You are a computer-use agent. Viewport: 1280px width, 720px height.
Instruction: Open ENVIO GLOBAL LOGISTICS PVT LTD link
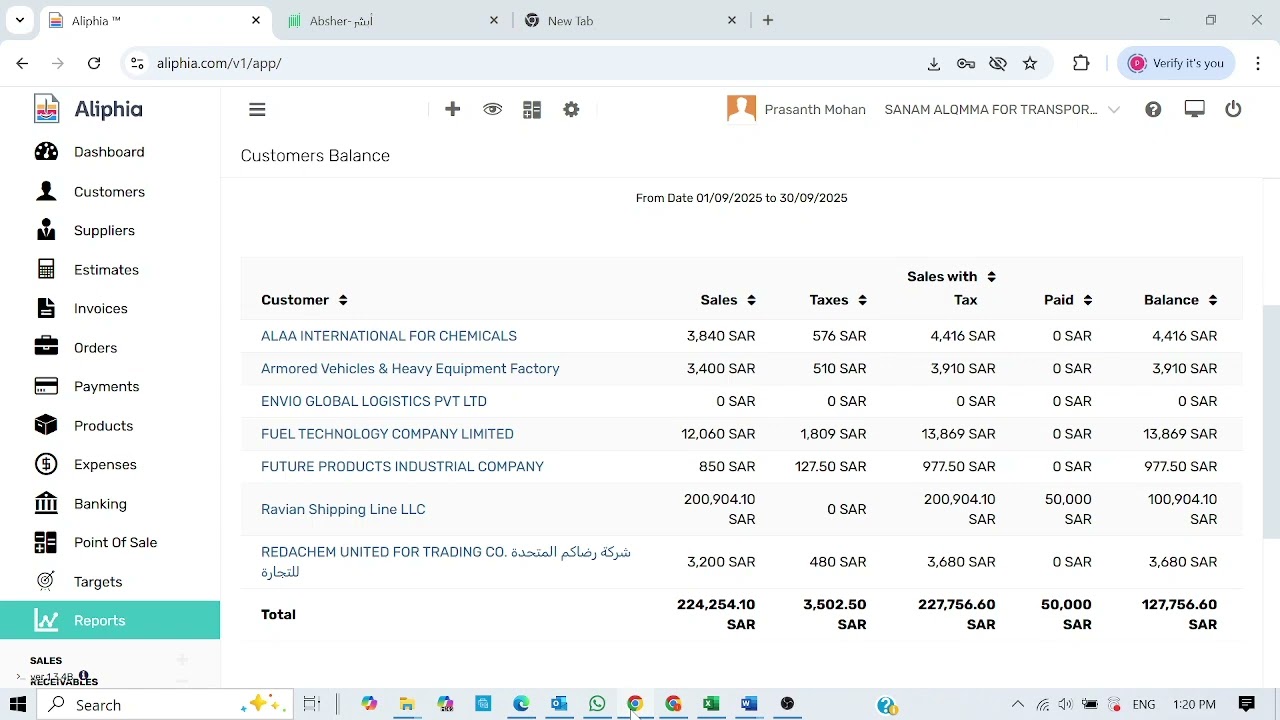click(374, 401)
